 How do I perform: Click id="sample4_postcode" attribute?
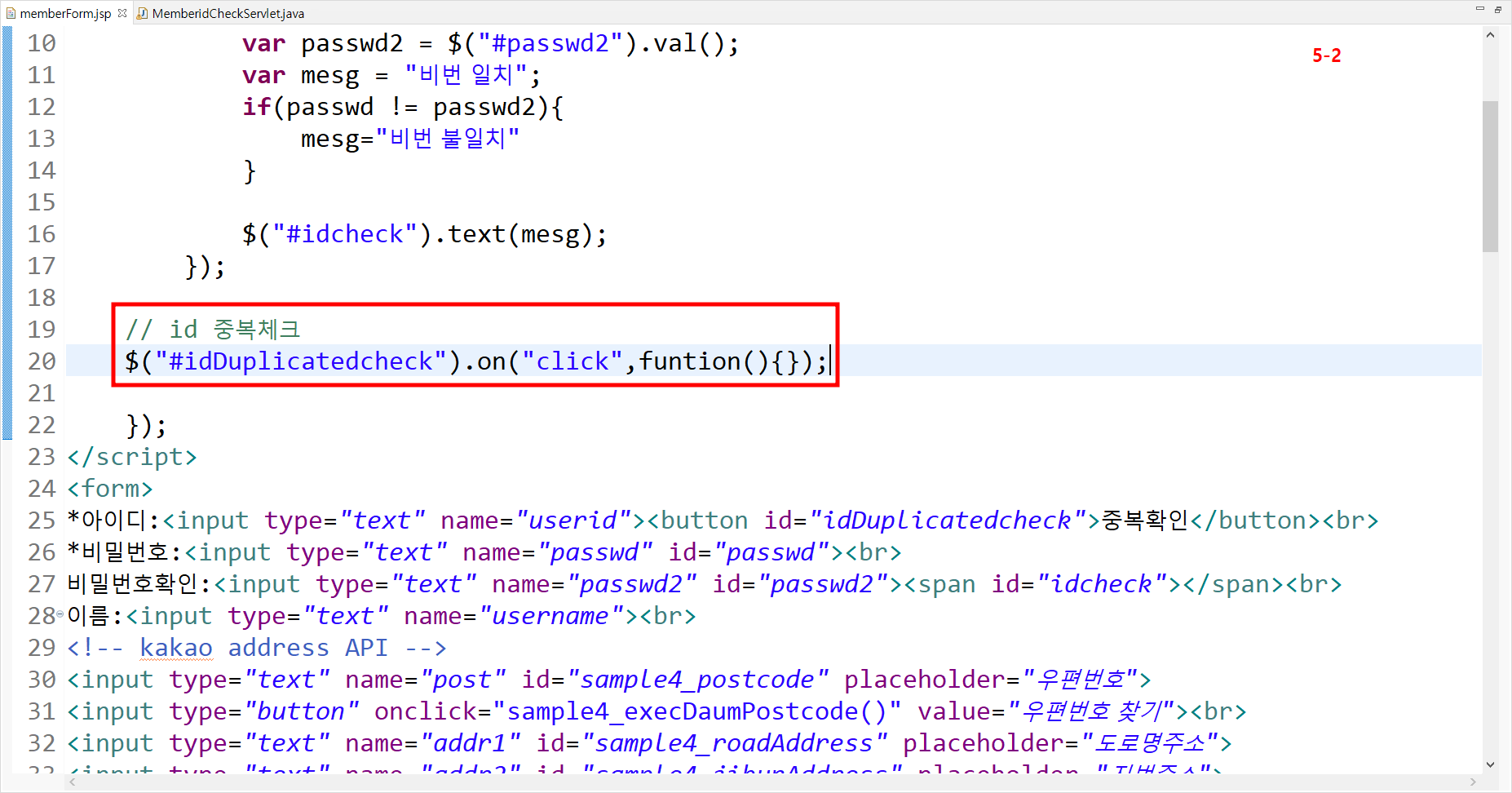point(676,680)
